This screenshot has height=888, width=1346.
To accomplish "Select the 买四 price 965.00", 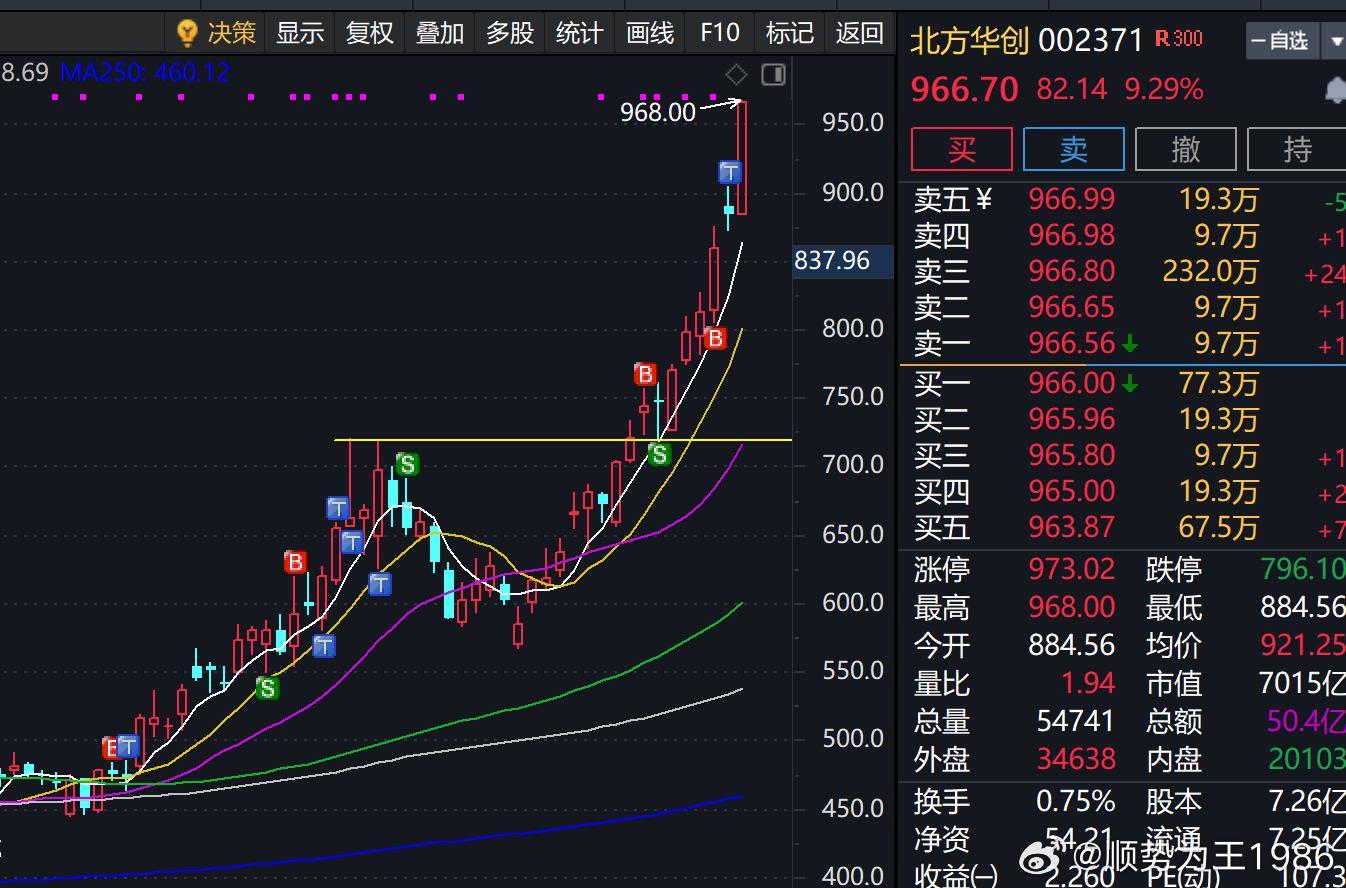I will [1071, 491].
